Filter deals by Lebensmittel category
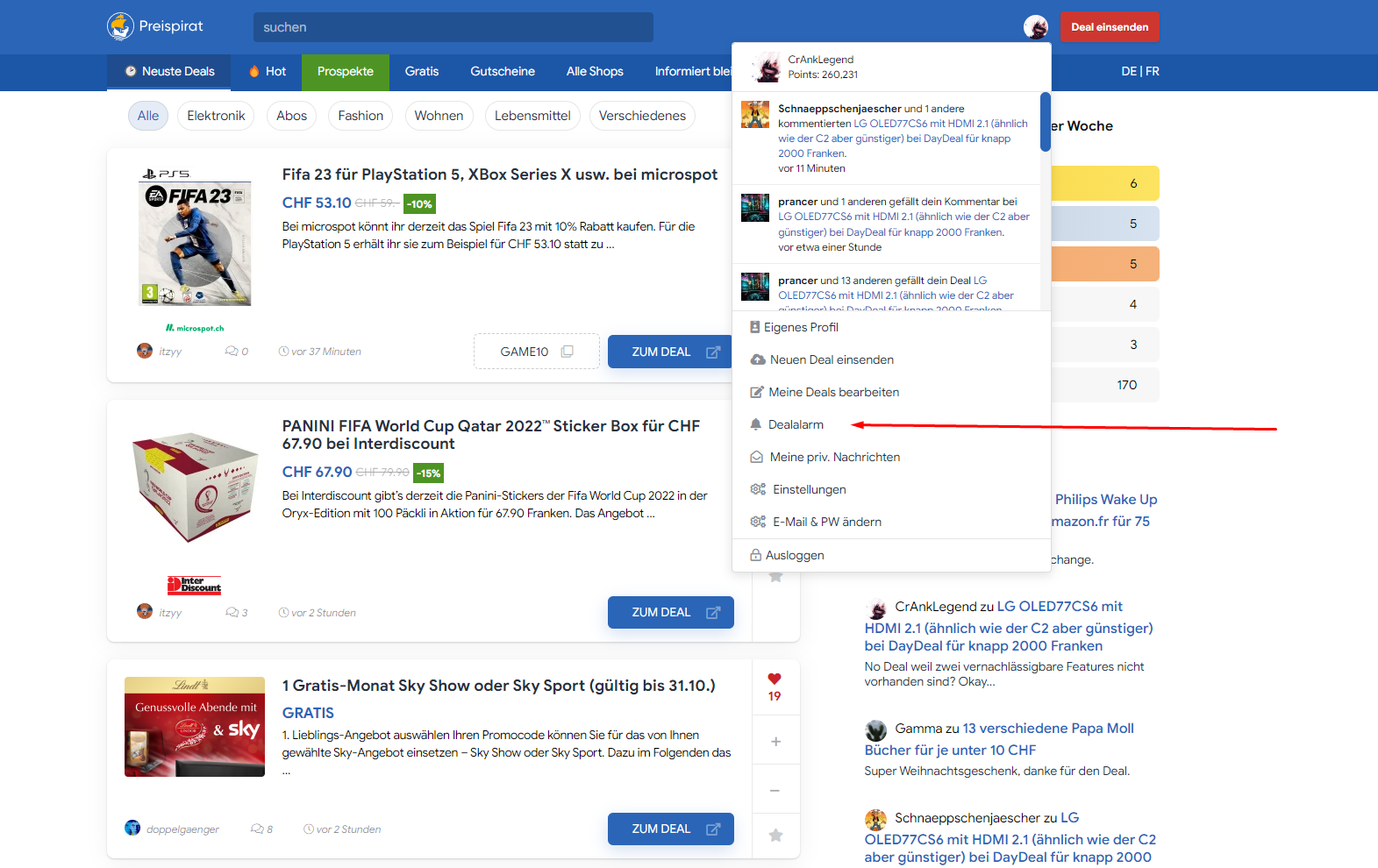Image resolution: width=1378 pixels, height=868 pixels. tap(532, 116)
